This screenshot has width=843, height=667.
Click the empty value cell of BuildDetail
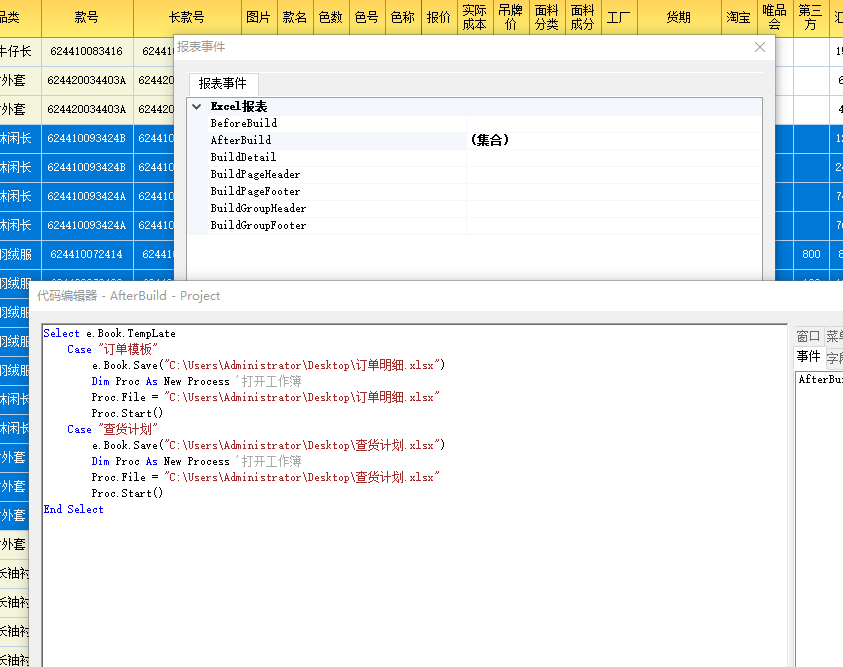pos(614,157)
